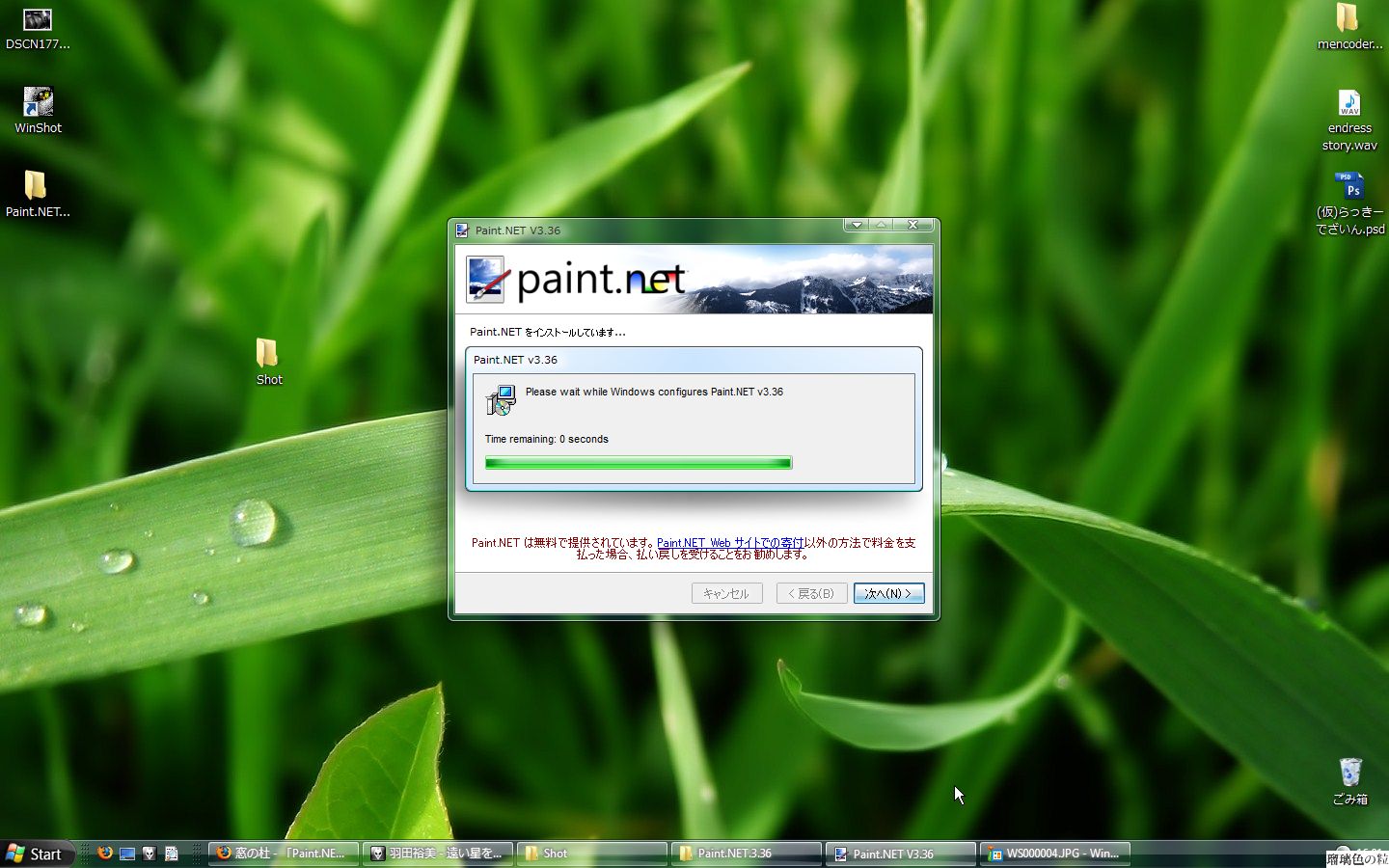This screenshot has height=868, width=1389.
Task: Open the Paint.NET Web サイトでの寄付 link
Action: (730, 543)
